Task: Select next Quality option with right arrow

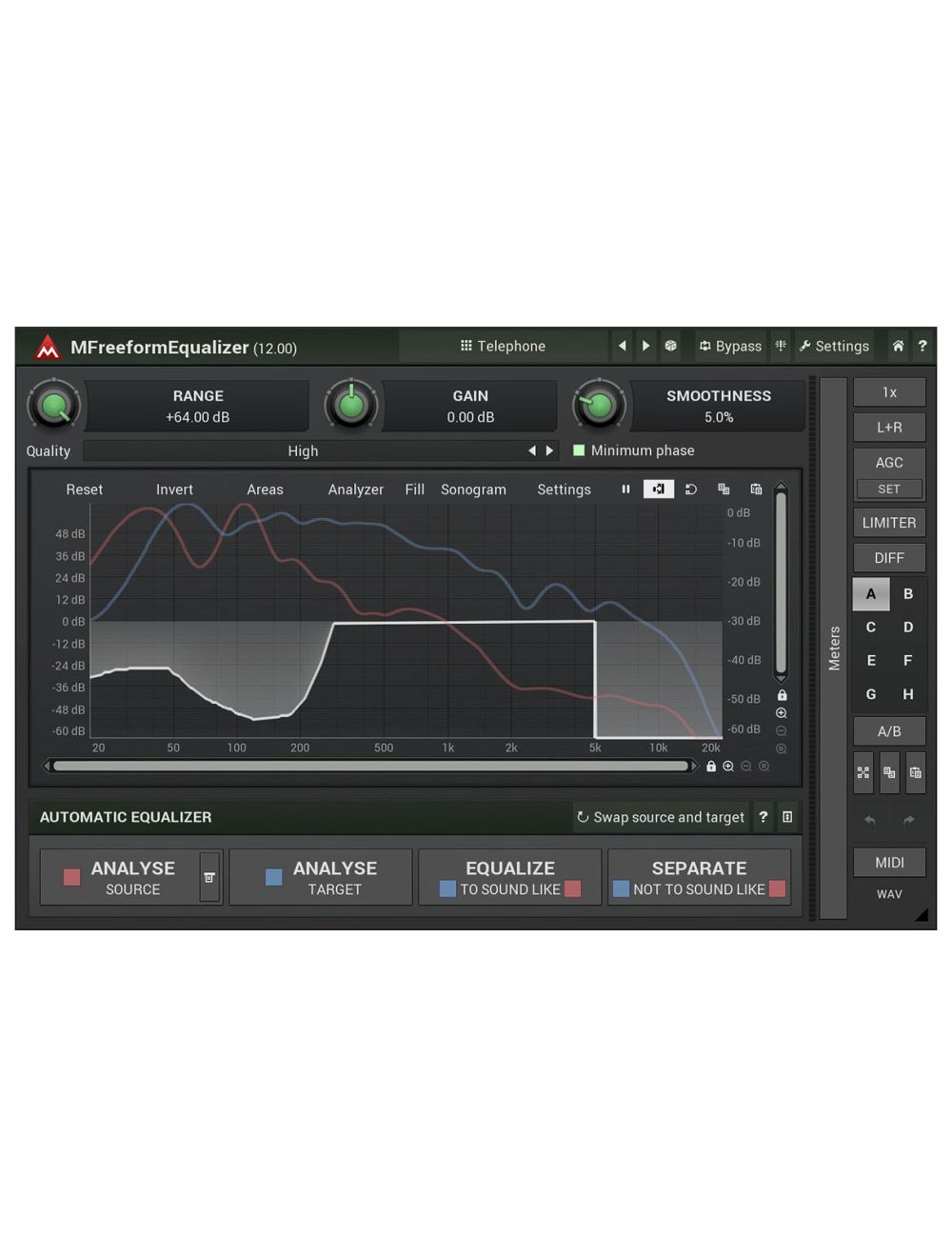Action: [549, 450]
